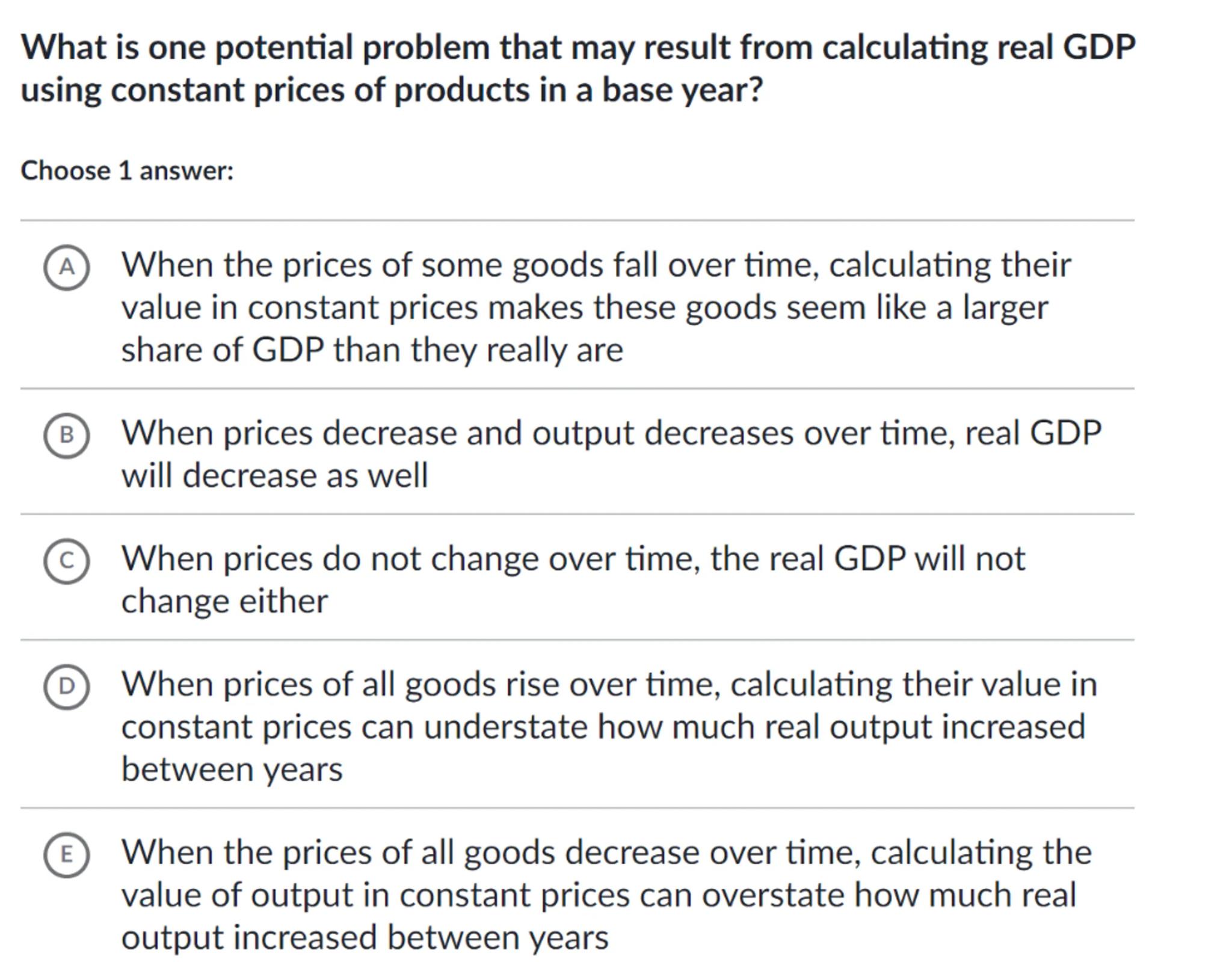Choose option B radio circle
The image size is (1232, 962).
pos(67,436)
